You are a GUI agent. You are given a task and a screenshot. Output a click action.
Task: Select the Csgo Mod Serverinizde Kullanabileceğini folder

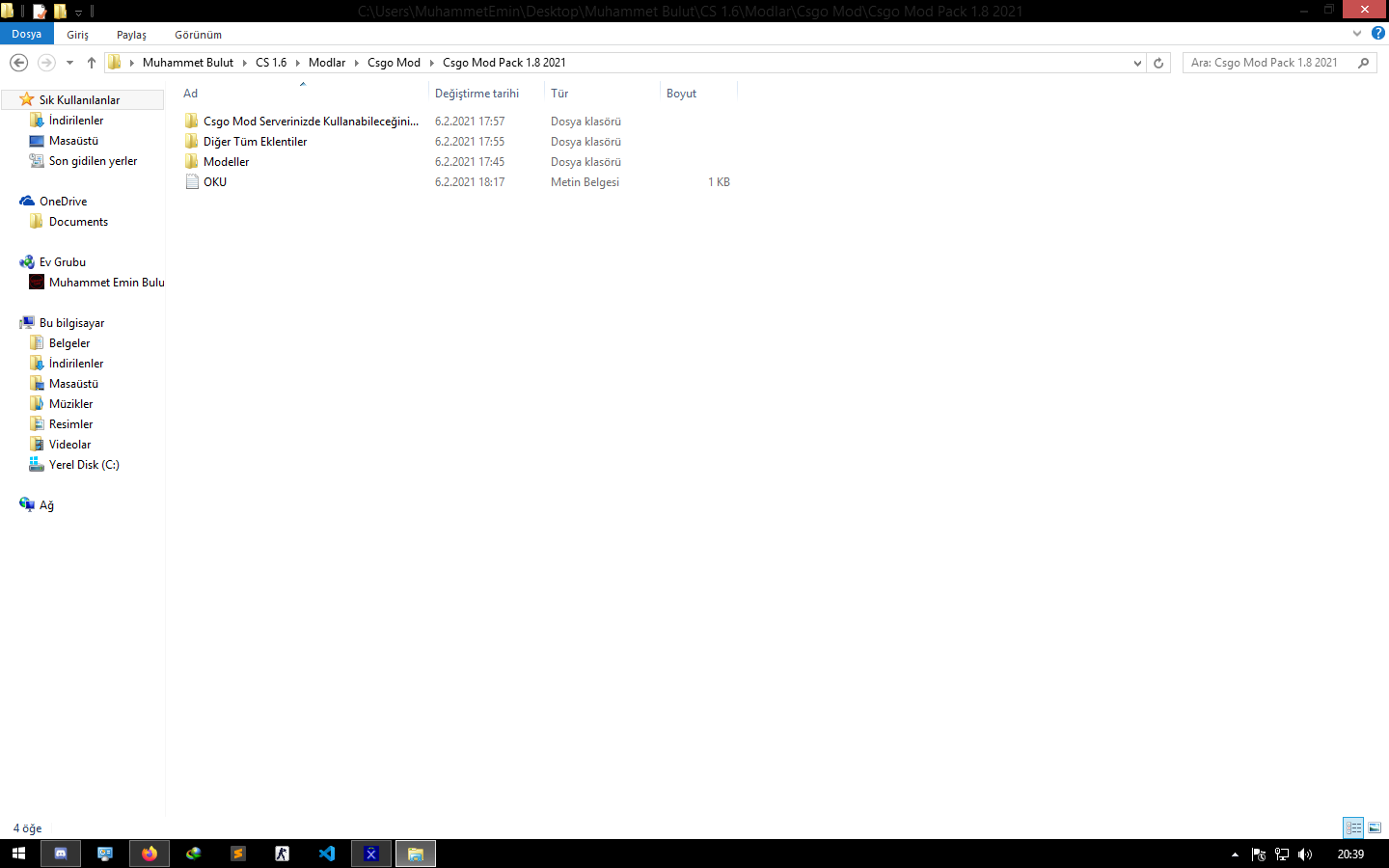tap(311, 122)
